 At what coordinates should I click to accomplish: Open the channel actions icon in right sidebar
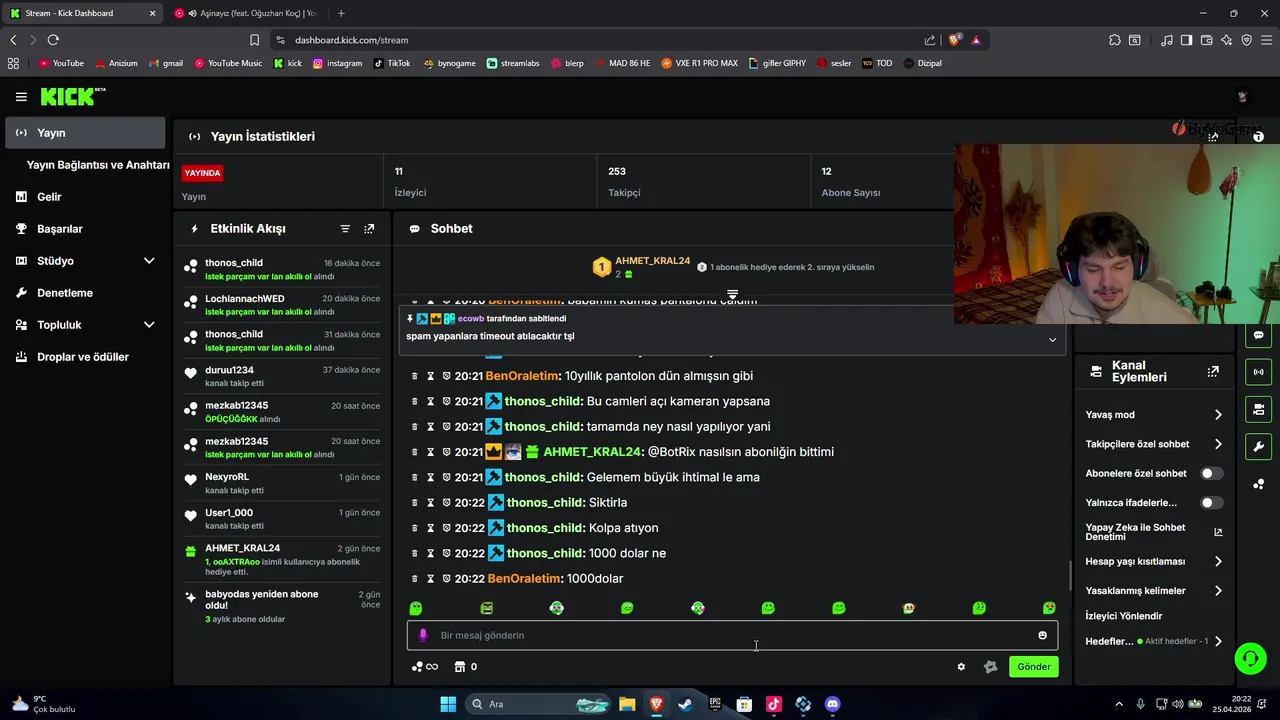[1259, 409]
